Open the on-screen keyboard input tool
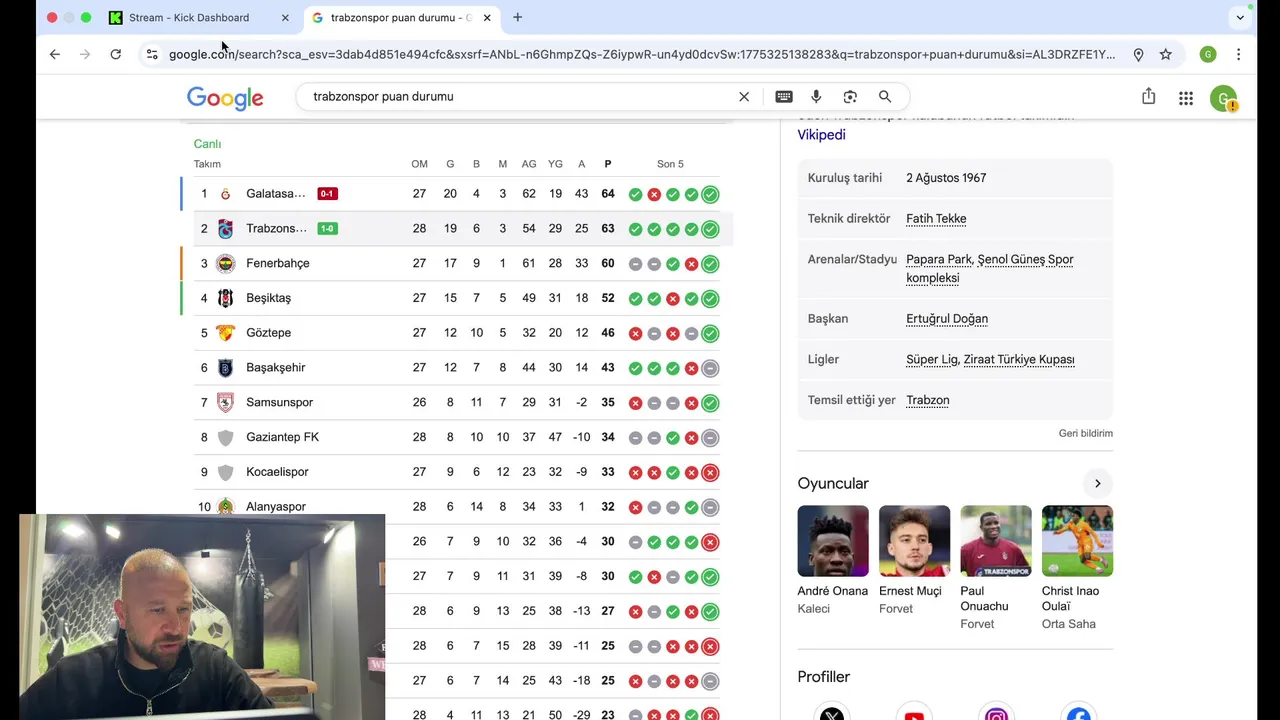This screenshot has height=720, width=1280. 784,97
